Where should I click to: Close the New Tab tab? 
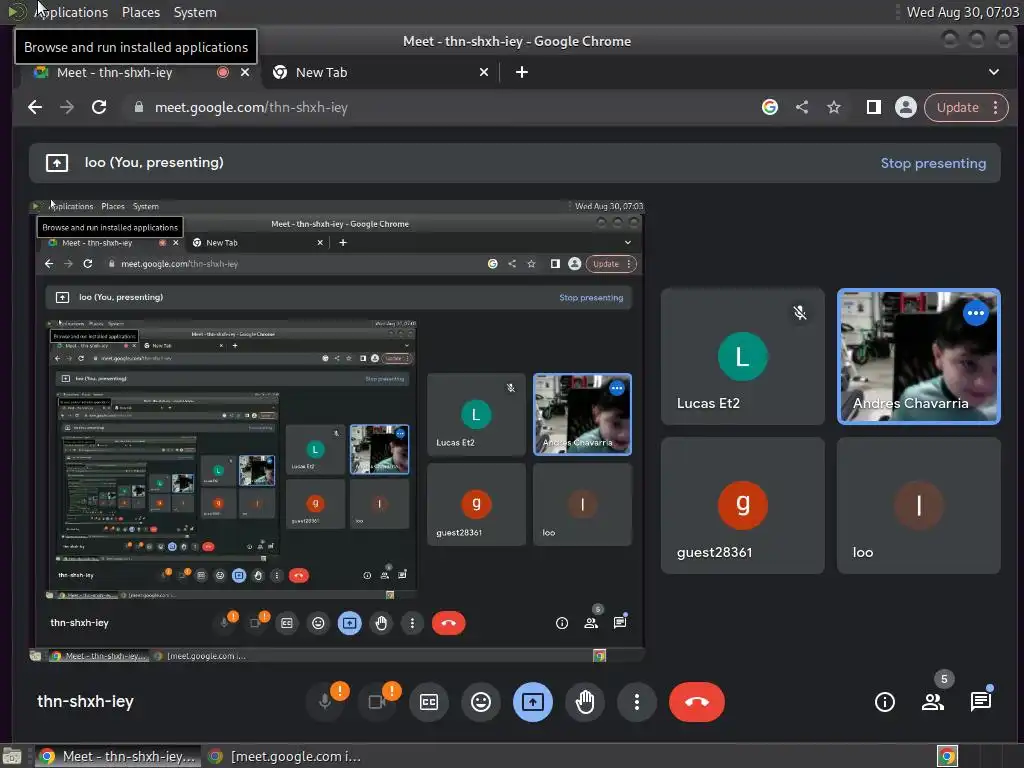click(x=484, y=72)
